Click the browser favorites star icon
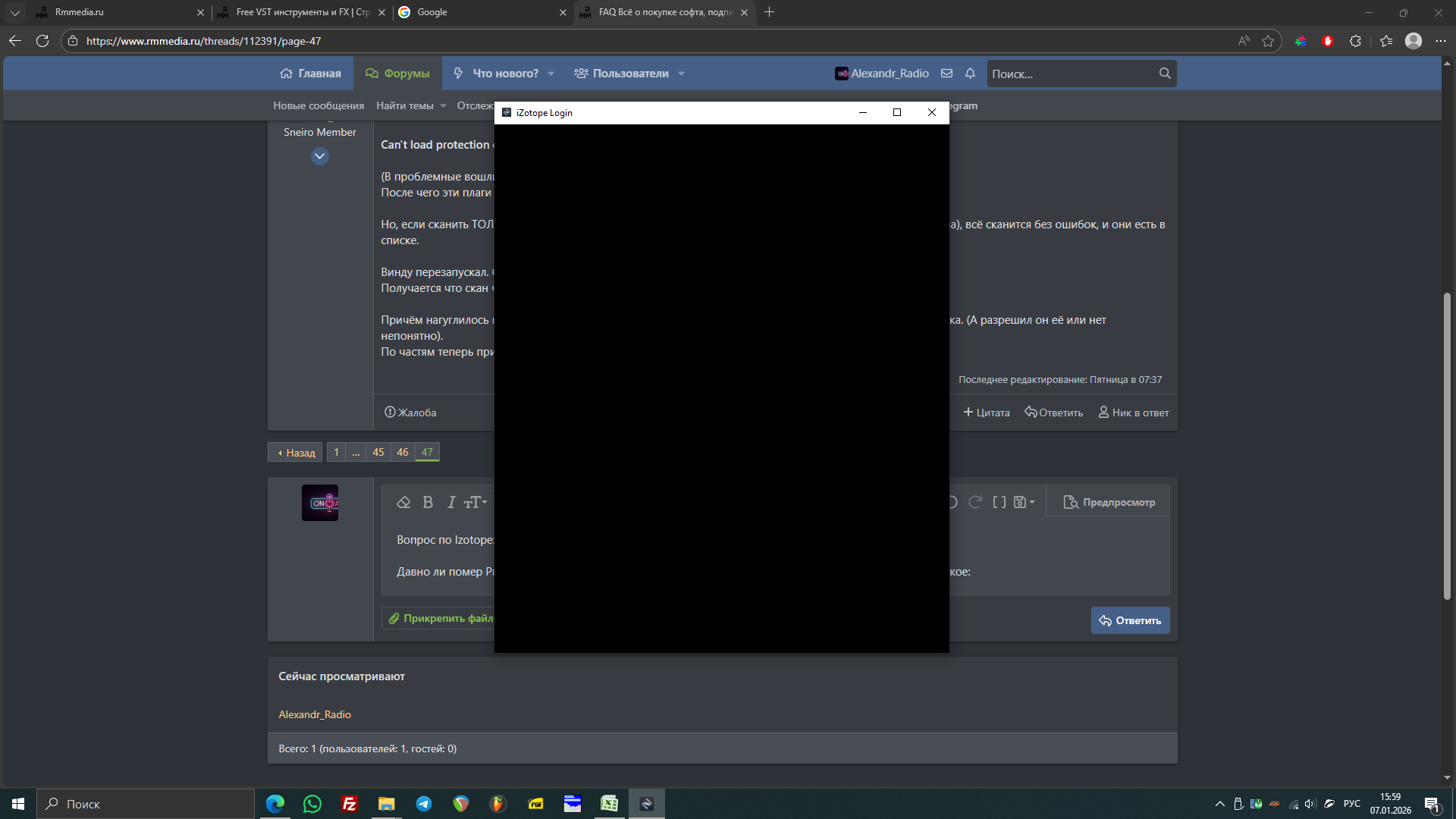Screen dimensions: 1456x819 pos(1268,41)
